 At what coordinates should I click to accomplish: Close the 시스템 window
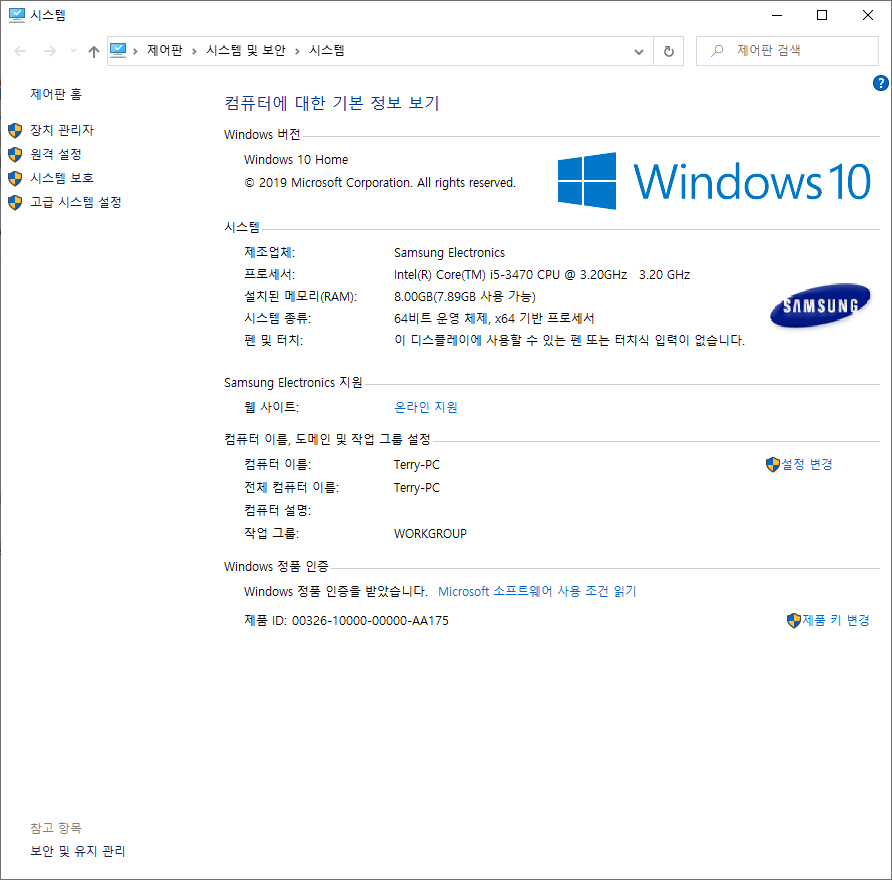(x=868, y=15)
